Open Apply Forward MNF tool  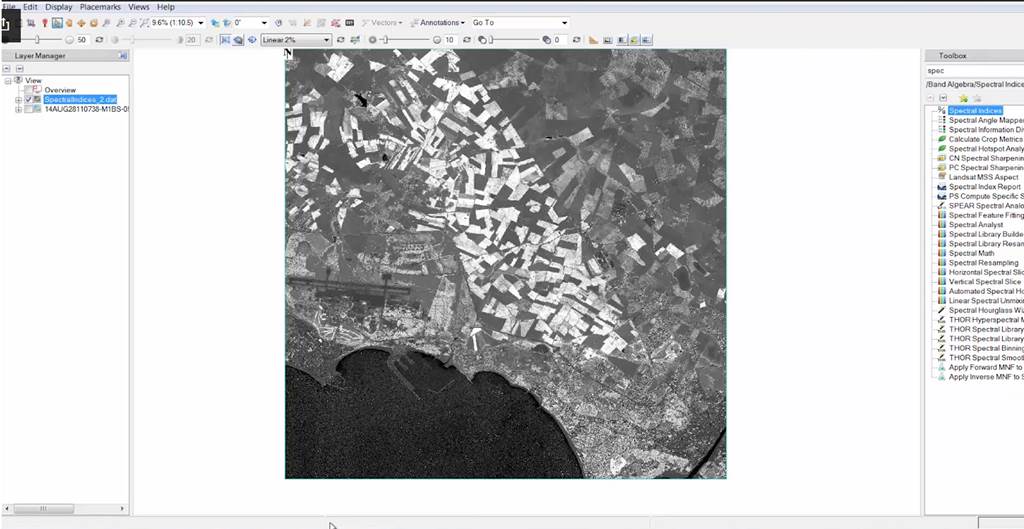point(986,367)
